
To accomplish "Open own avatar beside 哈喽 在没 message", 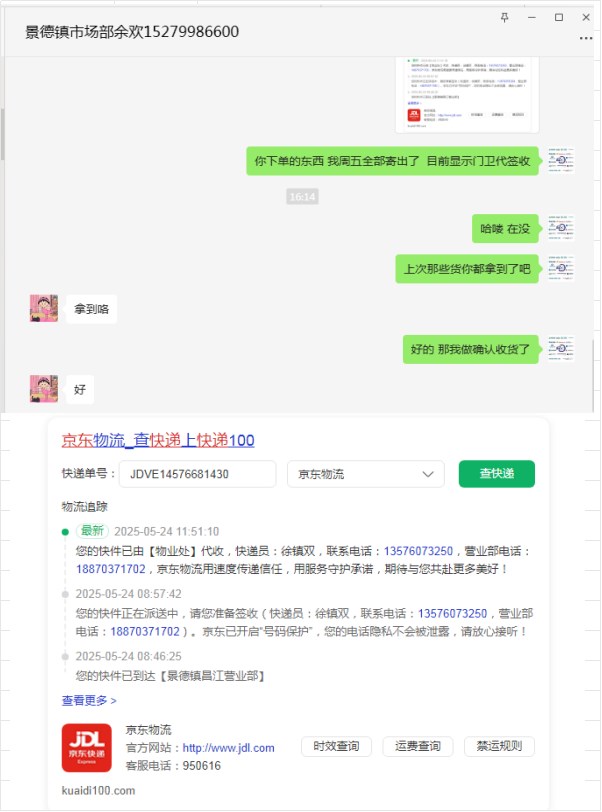I will pos(561,228).
